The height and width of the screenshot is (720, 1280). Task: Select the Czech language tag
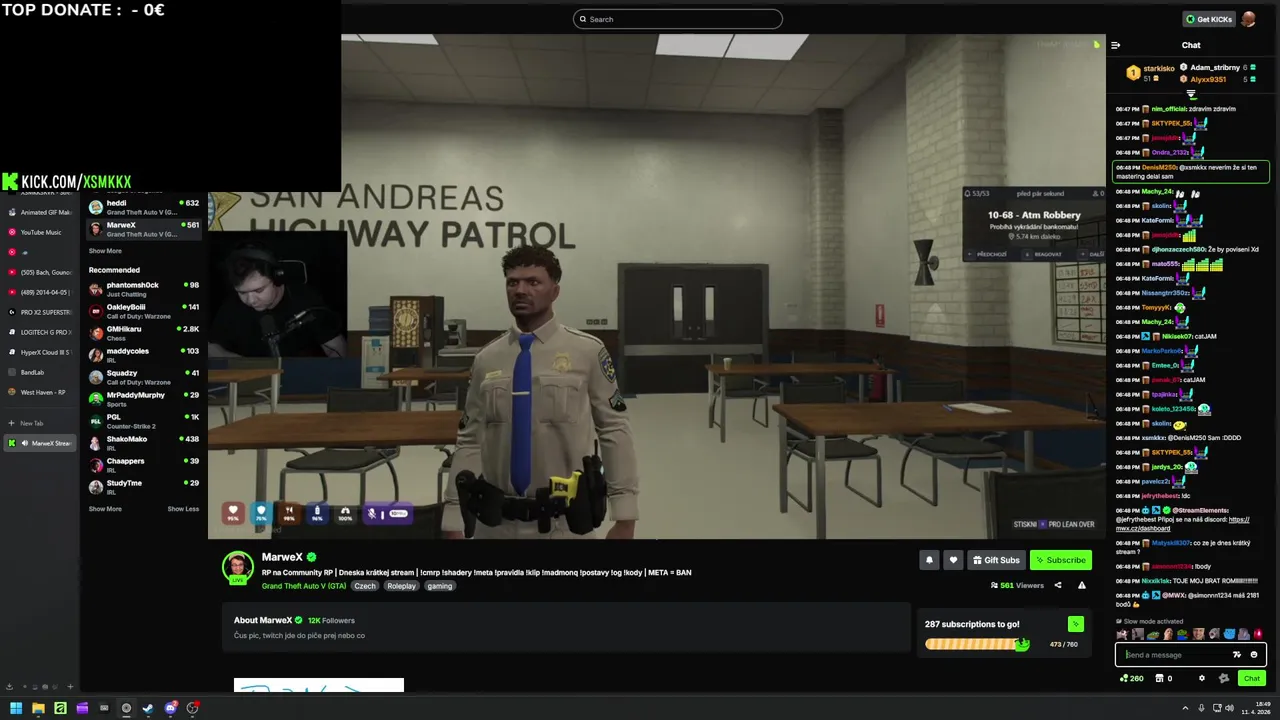pos(365,586)
